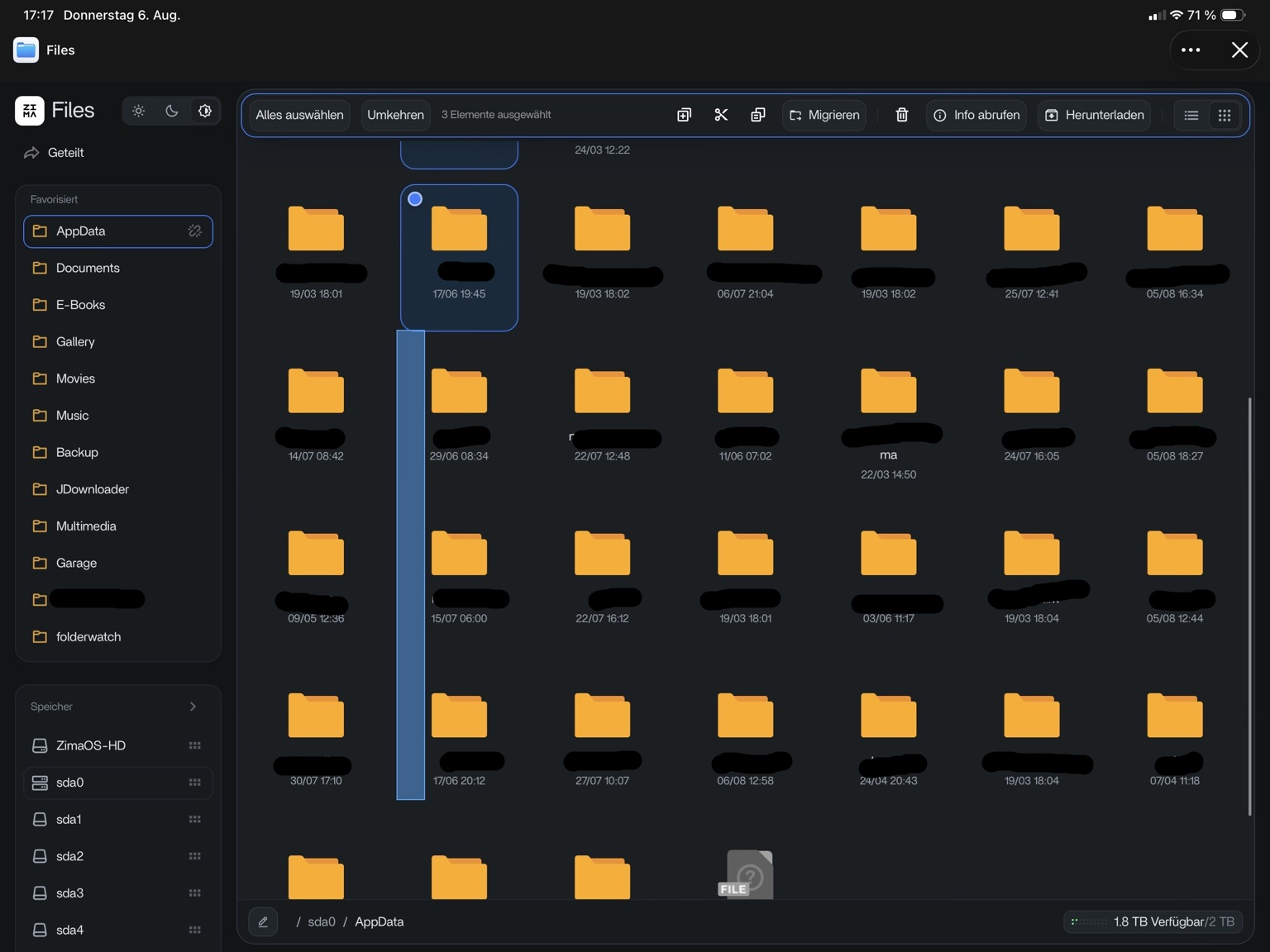Click the edit path pencil icon
The image size is (1270, 952).
263,922
